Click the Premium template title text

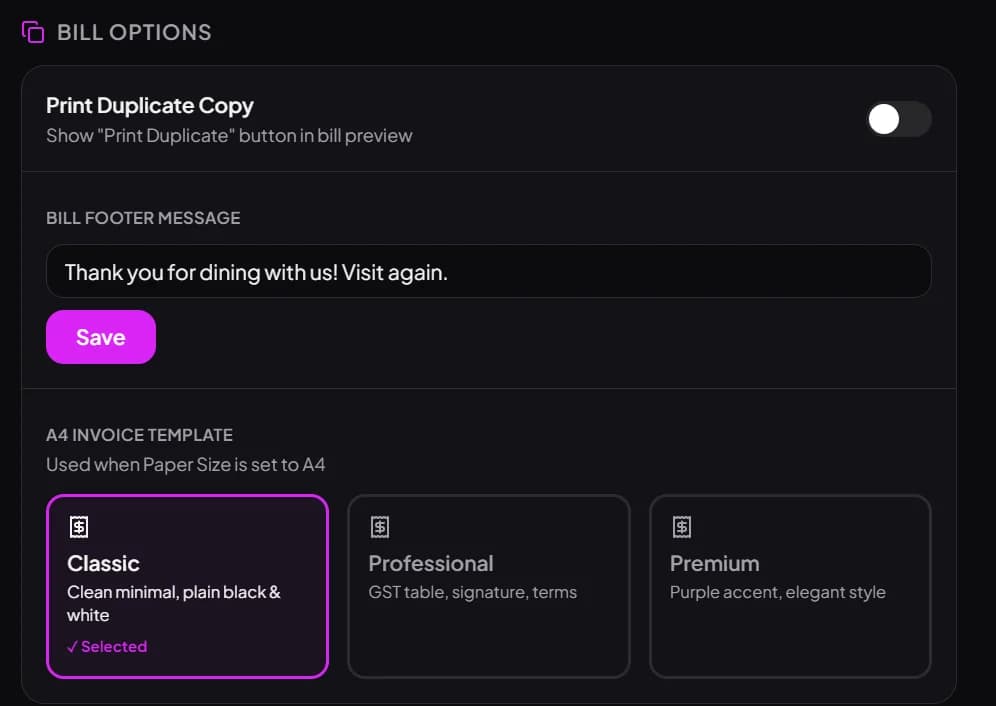coord(715,564)
